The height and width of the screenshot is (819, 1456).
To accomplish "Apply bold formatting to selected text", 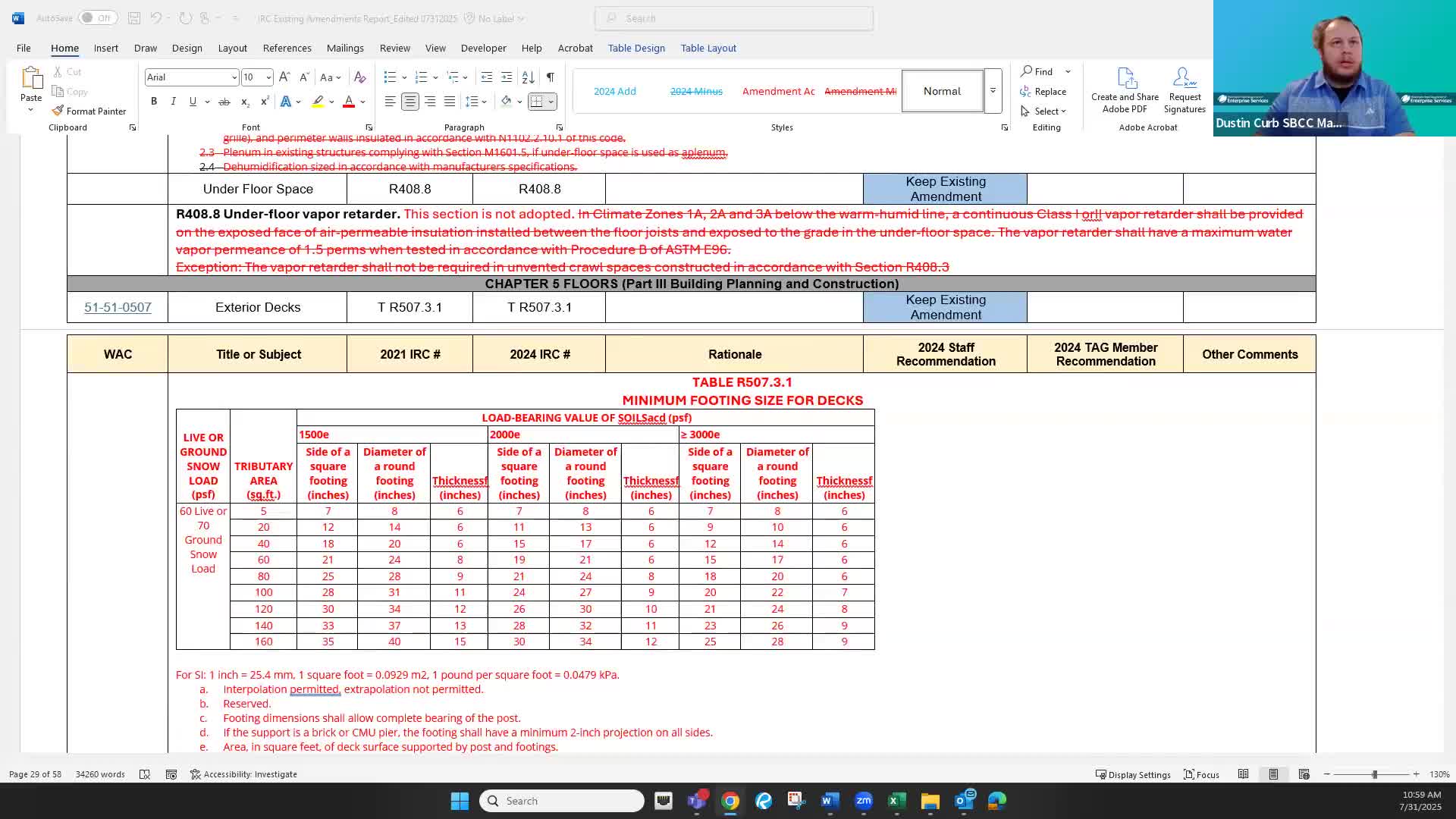I will pyautogui.click(x=154, y=100).
